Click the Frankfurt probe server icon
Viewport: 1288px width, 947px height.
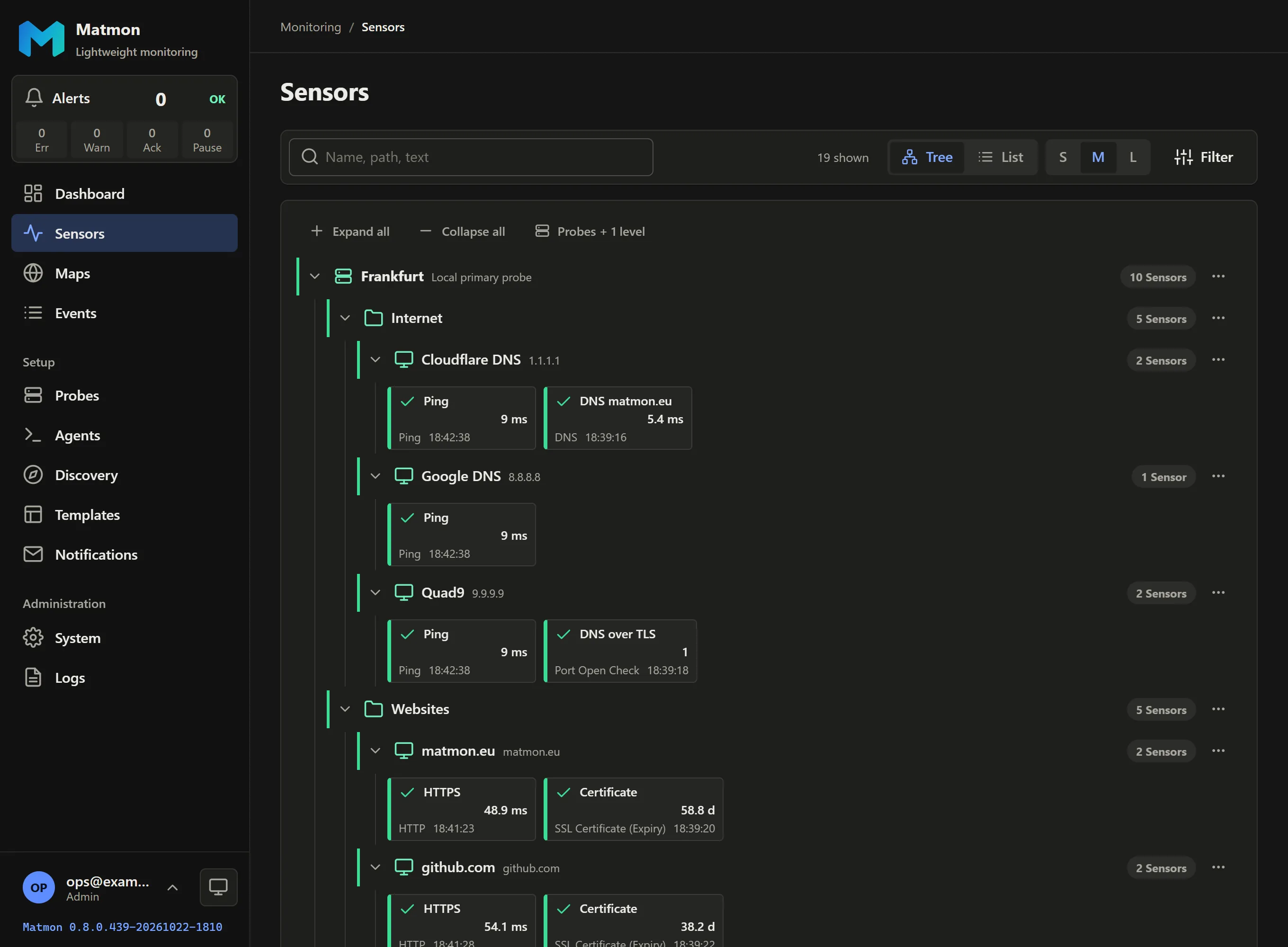pyautogui.click(x=343, y=277)
